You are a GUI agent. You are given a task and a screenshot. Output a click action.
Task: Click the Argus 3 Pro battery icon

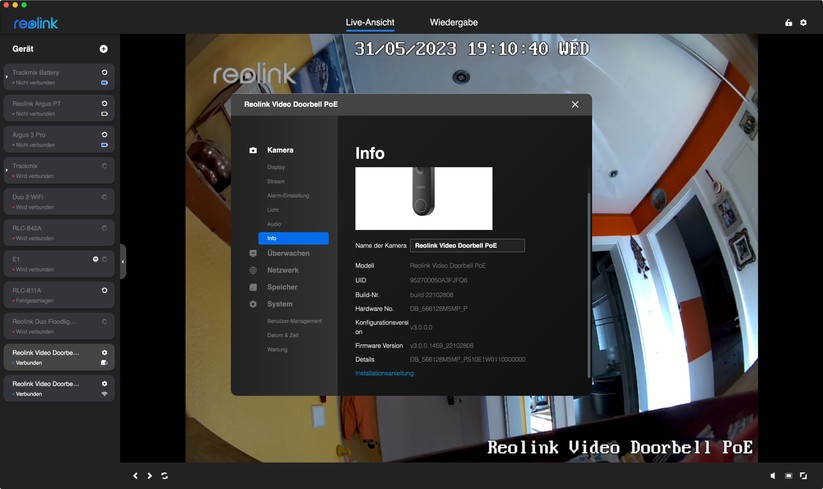point(104,145)
